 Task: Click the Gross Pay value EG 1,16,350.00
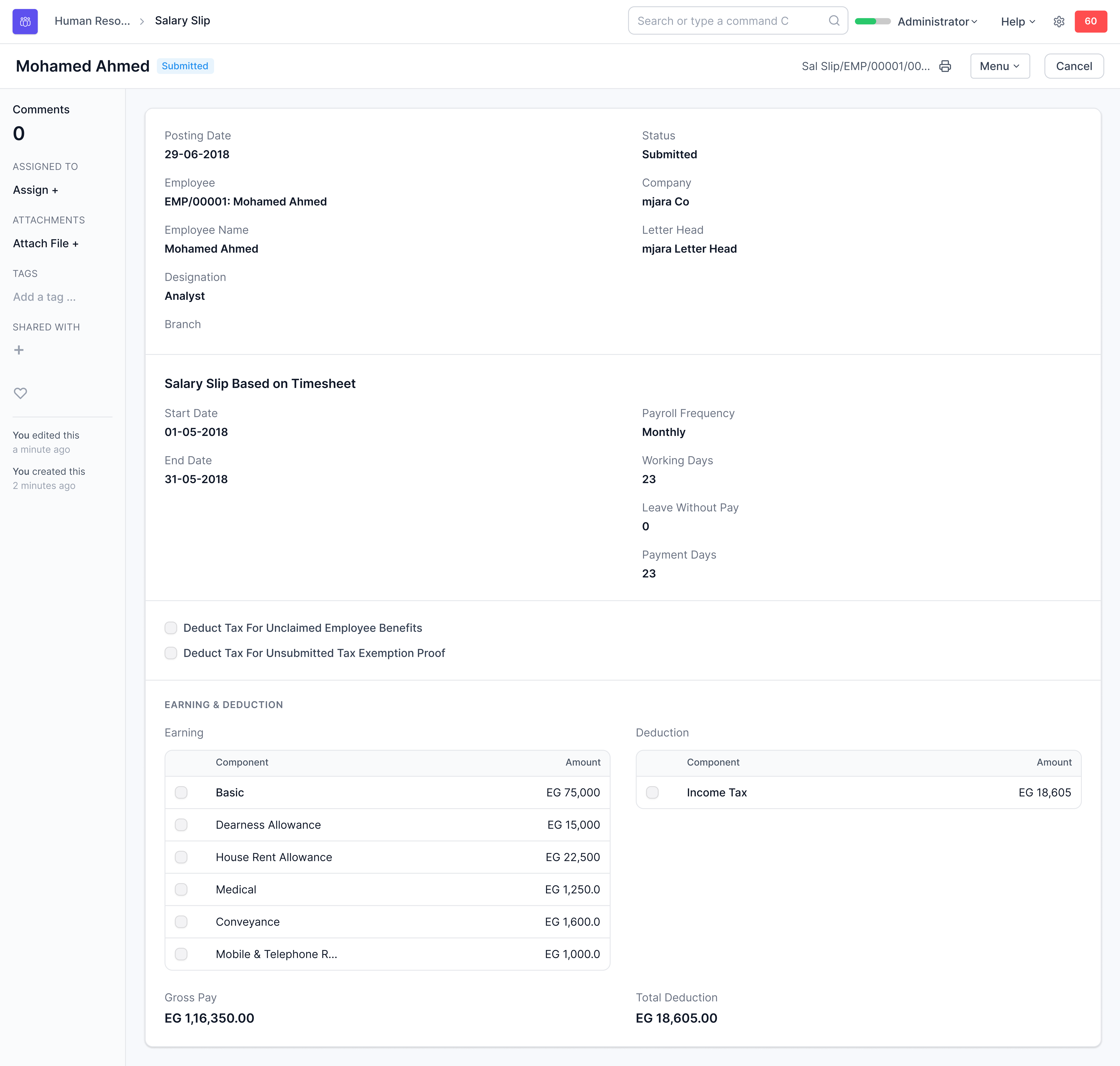[209, 1018]
